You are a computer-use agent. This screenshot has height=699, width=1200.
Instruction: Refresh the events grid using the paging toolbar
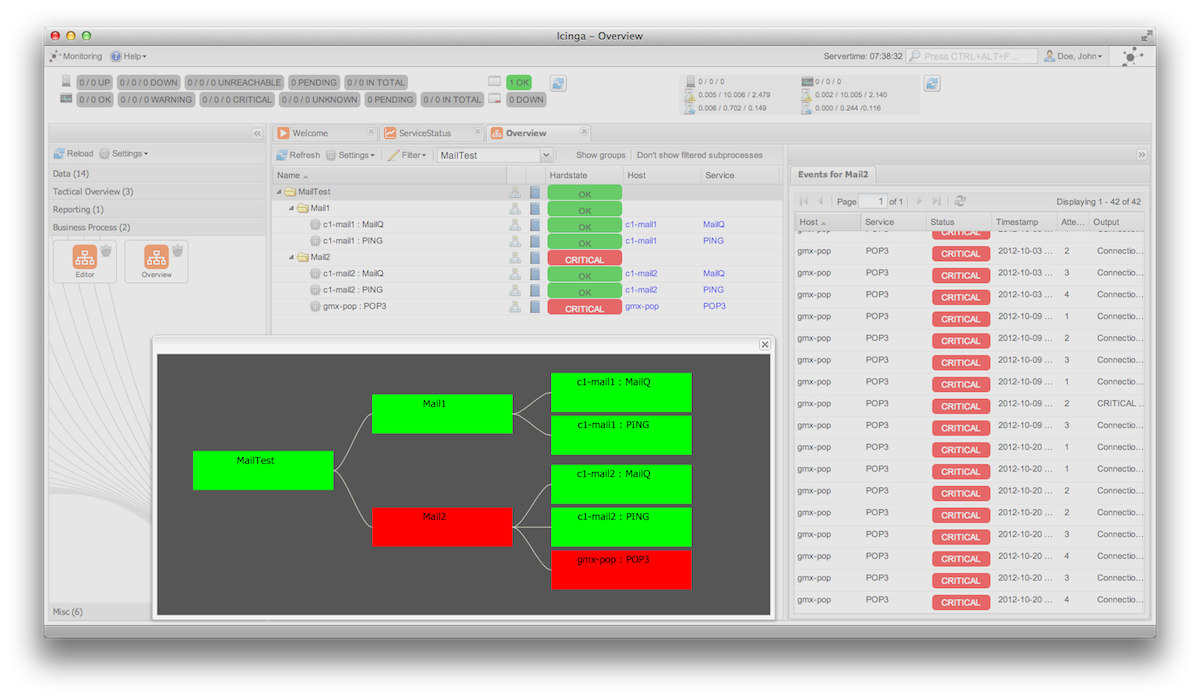point(960,201)
